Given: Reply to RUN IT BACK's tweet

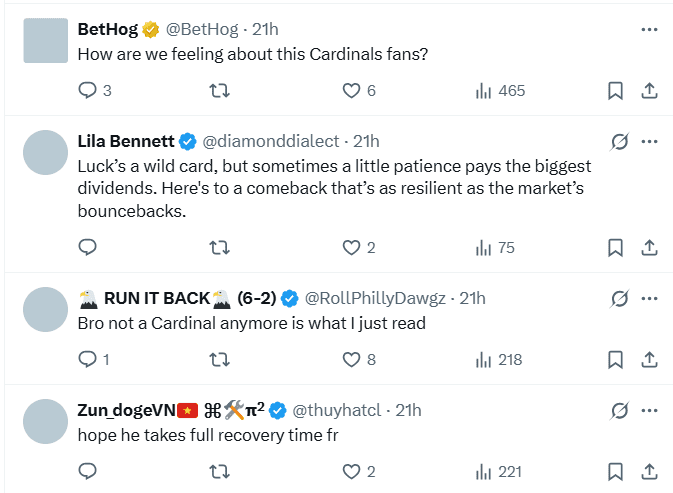Looking at the screenshot, I should pyautogui.click(x=87, y=359).
